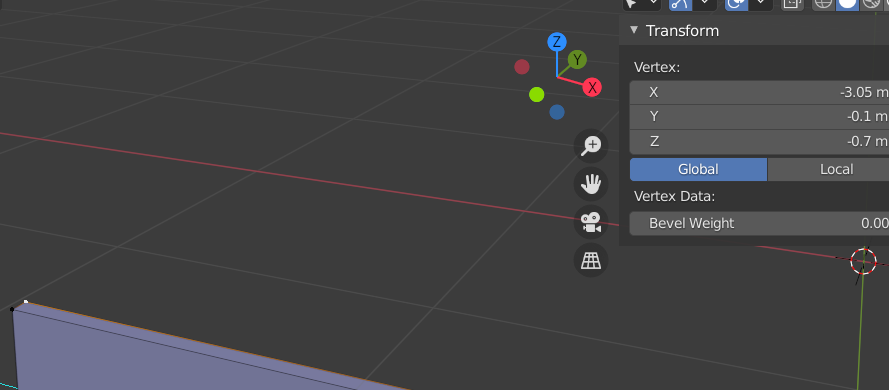Open the overlays options dropdown arrow
The height and width of the screenshot is (390, 889).
(760, 4)
